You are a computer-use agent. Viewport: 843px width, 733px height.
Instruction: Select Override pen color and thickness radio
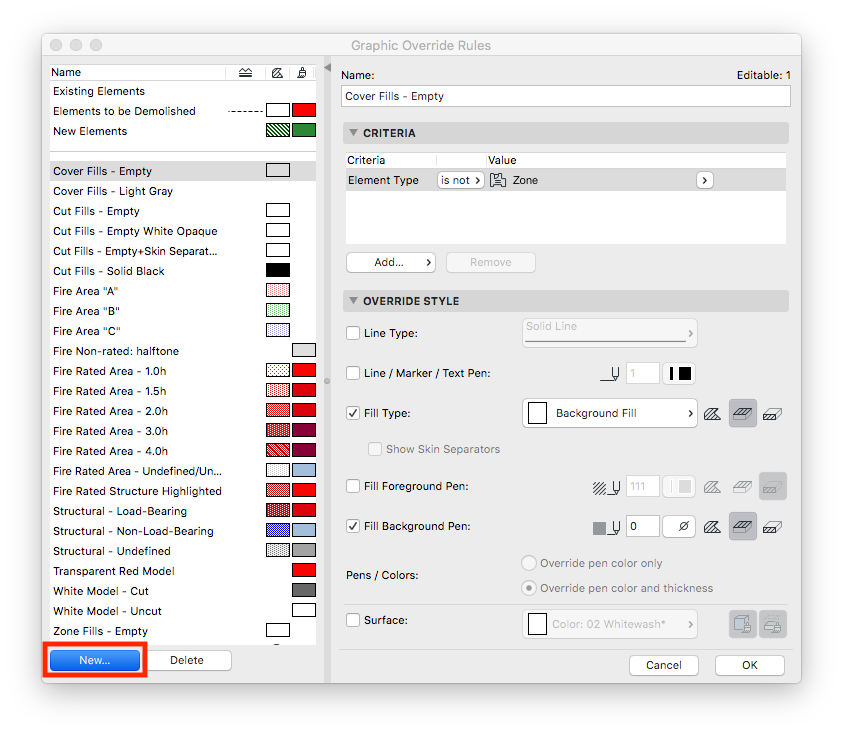(x=529, y=588)
